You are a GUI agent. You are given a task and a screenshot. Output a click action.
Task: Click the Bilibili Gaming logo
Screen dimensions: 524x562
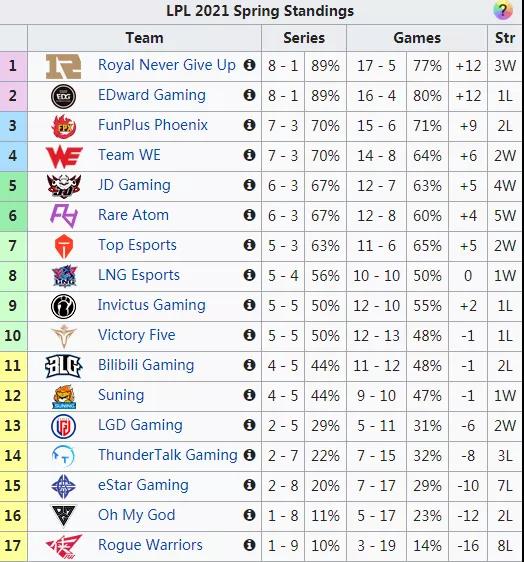coord(64,366)
